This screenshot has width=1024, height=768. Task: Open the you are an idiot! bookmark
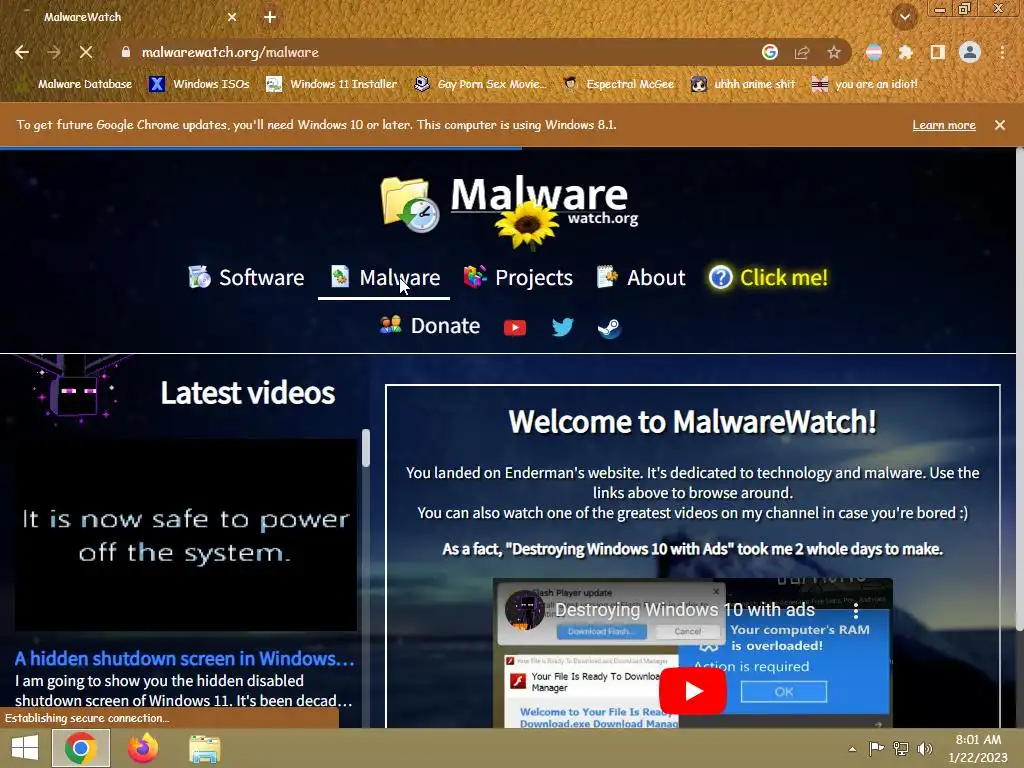(864, 84)
